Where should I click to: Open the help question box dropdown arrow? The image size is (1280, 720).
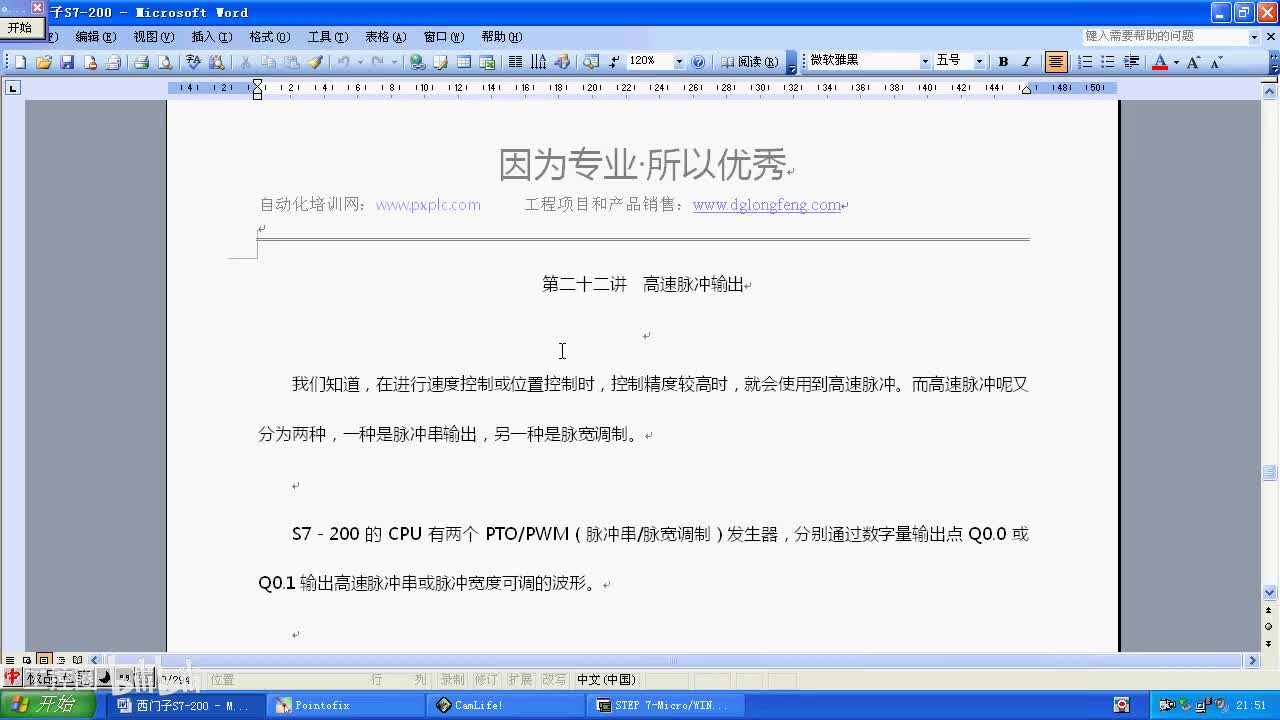pos(1254,36)
